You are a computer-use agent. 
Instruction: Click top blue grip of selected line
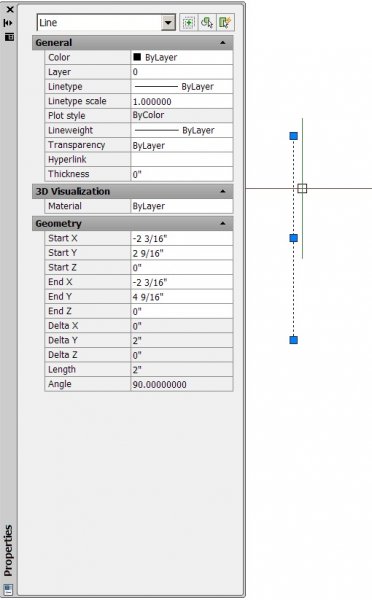pyautogui.click(x=294, y=136)
